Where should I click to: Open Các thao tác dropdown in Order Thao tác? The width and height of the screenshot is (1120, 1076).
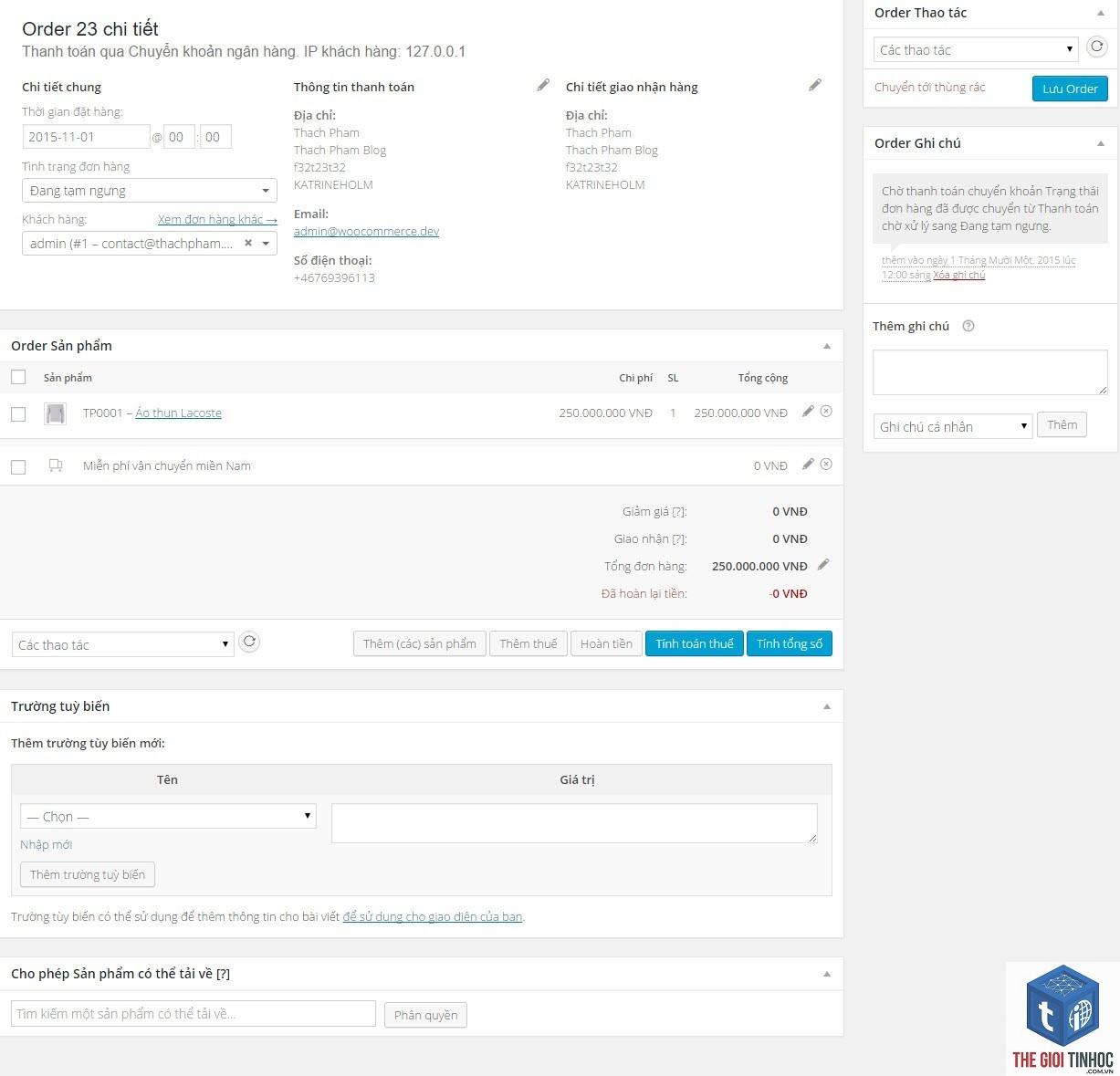coord(976,49)
